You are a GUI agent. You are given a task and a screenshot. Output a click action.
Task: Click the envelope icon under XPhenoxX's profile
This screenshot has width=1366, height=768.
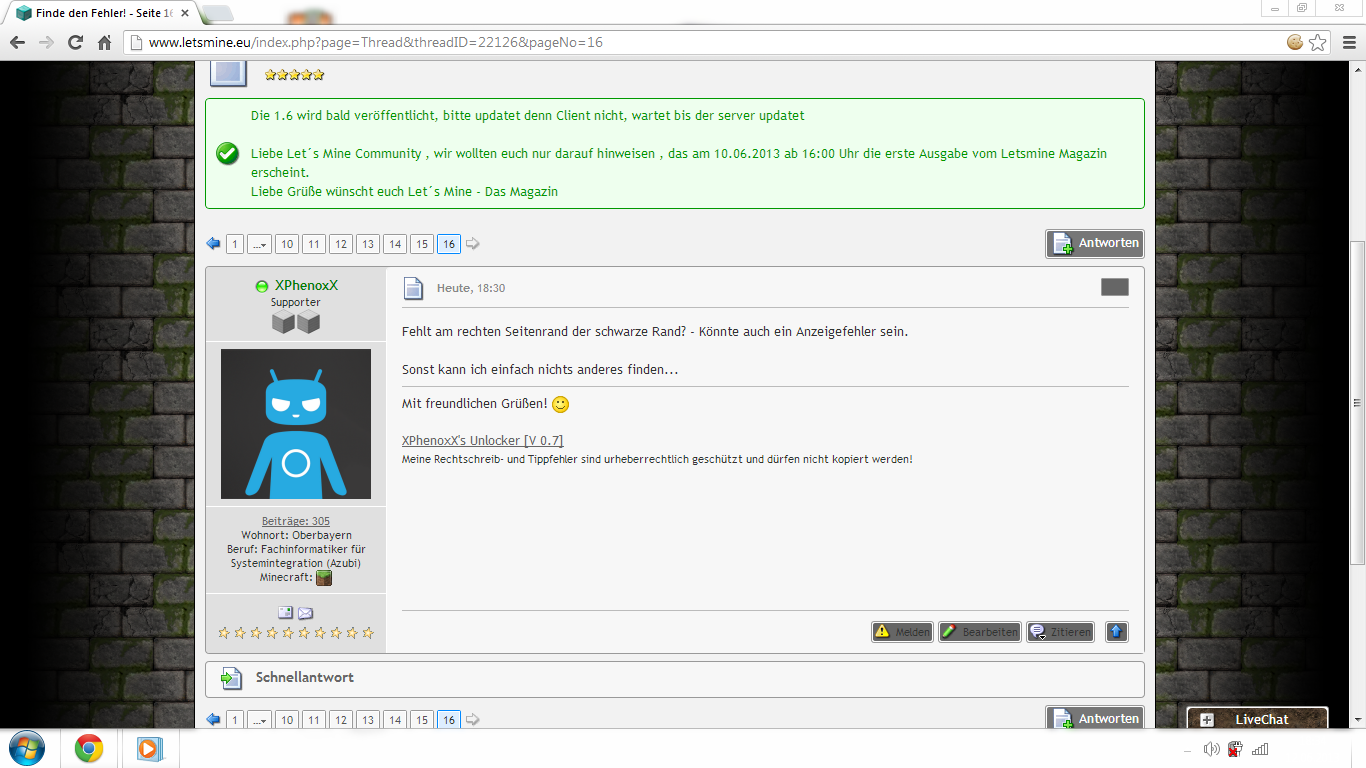coord(305,613)
